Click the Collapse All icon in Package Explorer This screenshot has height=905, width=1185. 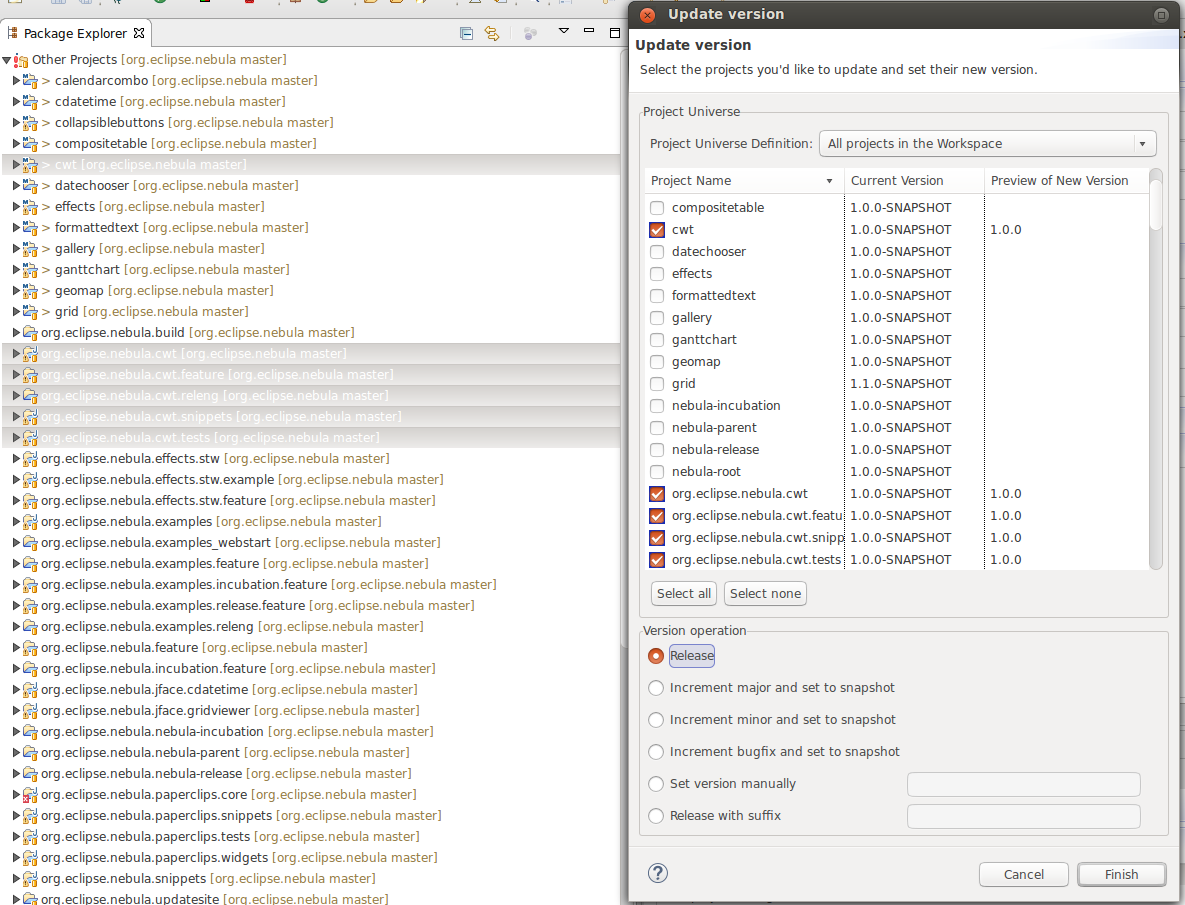[x=466, y=33]
